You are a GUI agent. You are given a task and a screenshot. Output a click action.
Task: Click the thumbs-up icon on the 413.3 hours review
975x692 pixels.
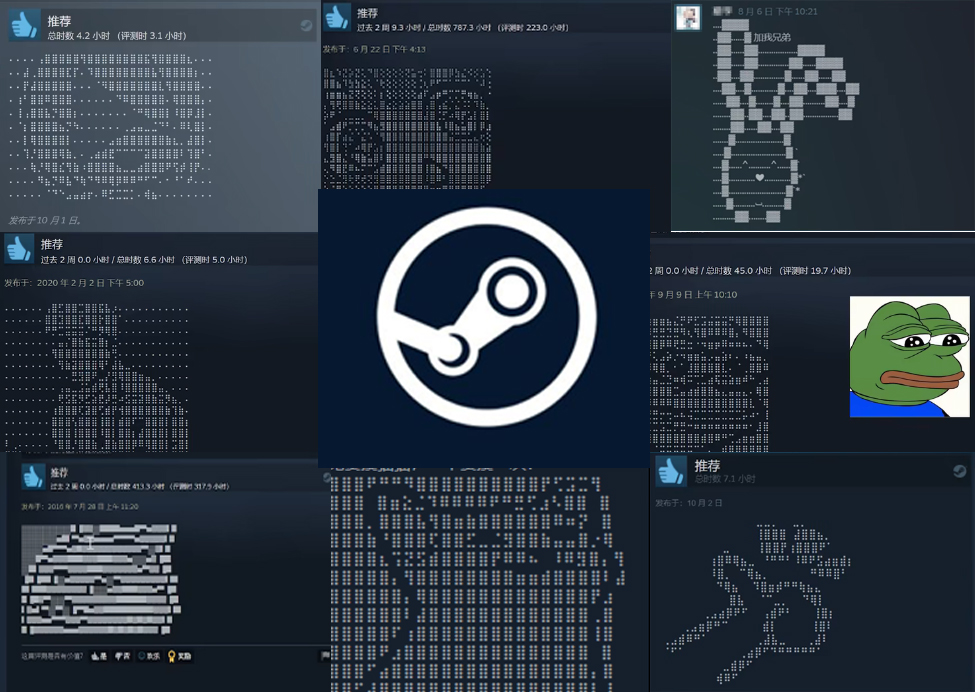(x=34, y=476)
